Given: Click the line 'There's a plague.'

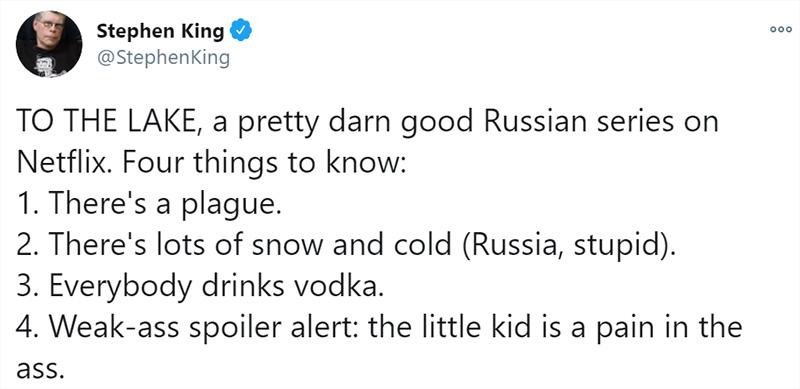Looking at the screenshot, I should coord(149,205).
